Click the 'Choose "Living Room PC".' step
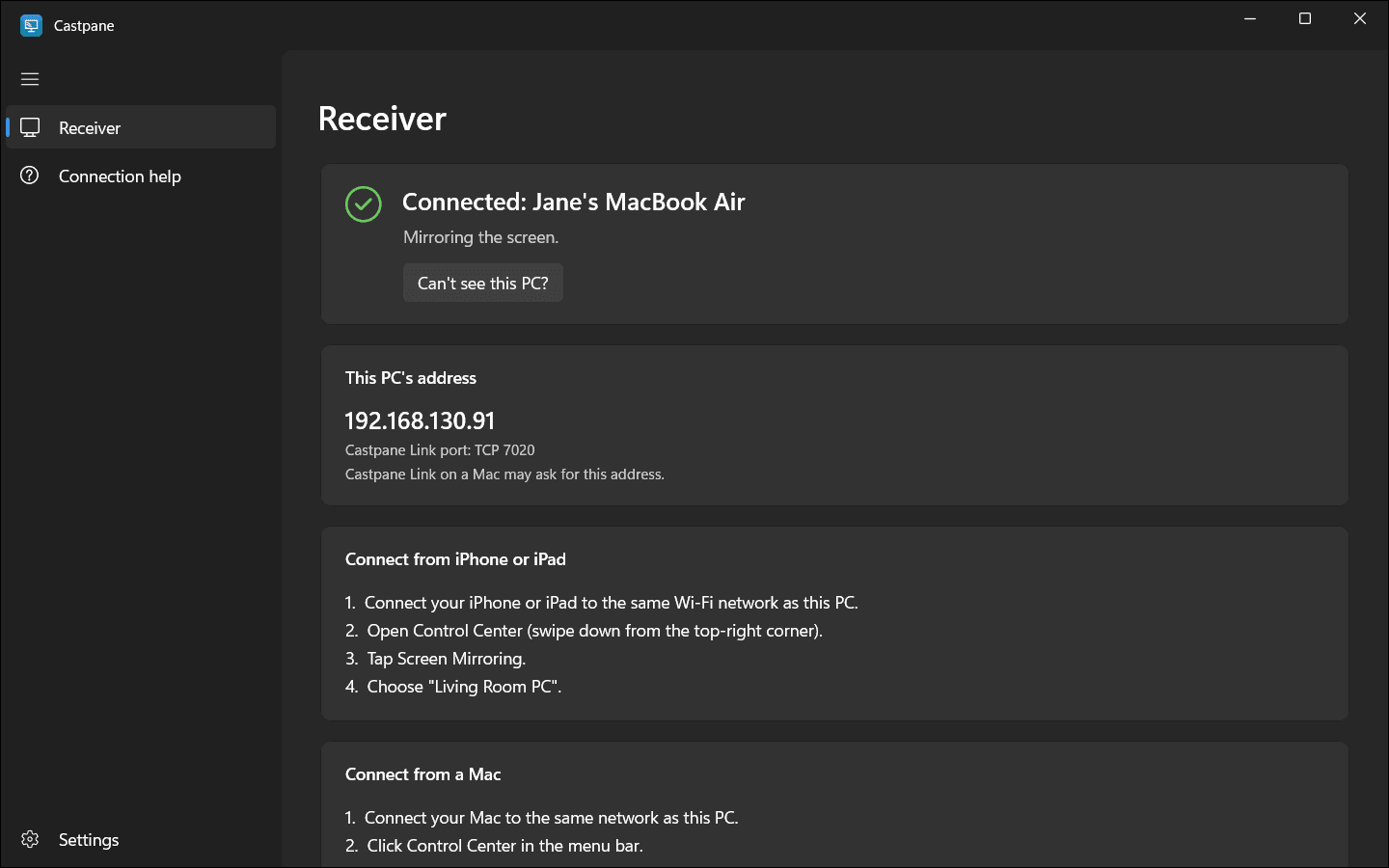 click(x=453, y=687)
